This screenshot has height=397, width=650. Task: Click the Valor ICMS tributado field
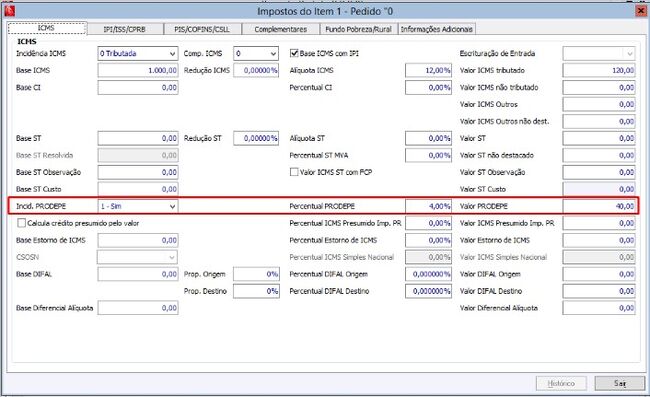tap(599, 70)
